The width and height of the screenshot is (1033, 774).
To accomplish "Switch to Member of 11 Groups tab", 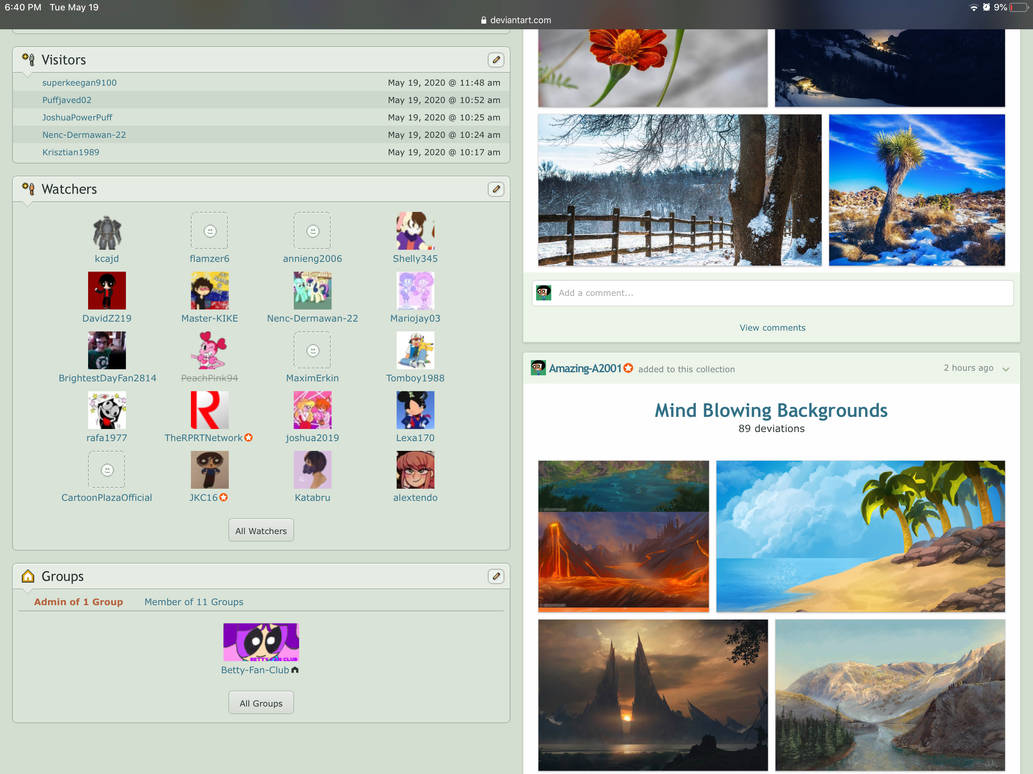I will (194, 602).
